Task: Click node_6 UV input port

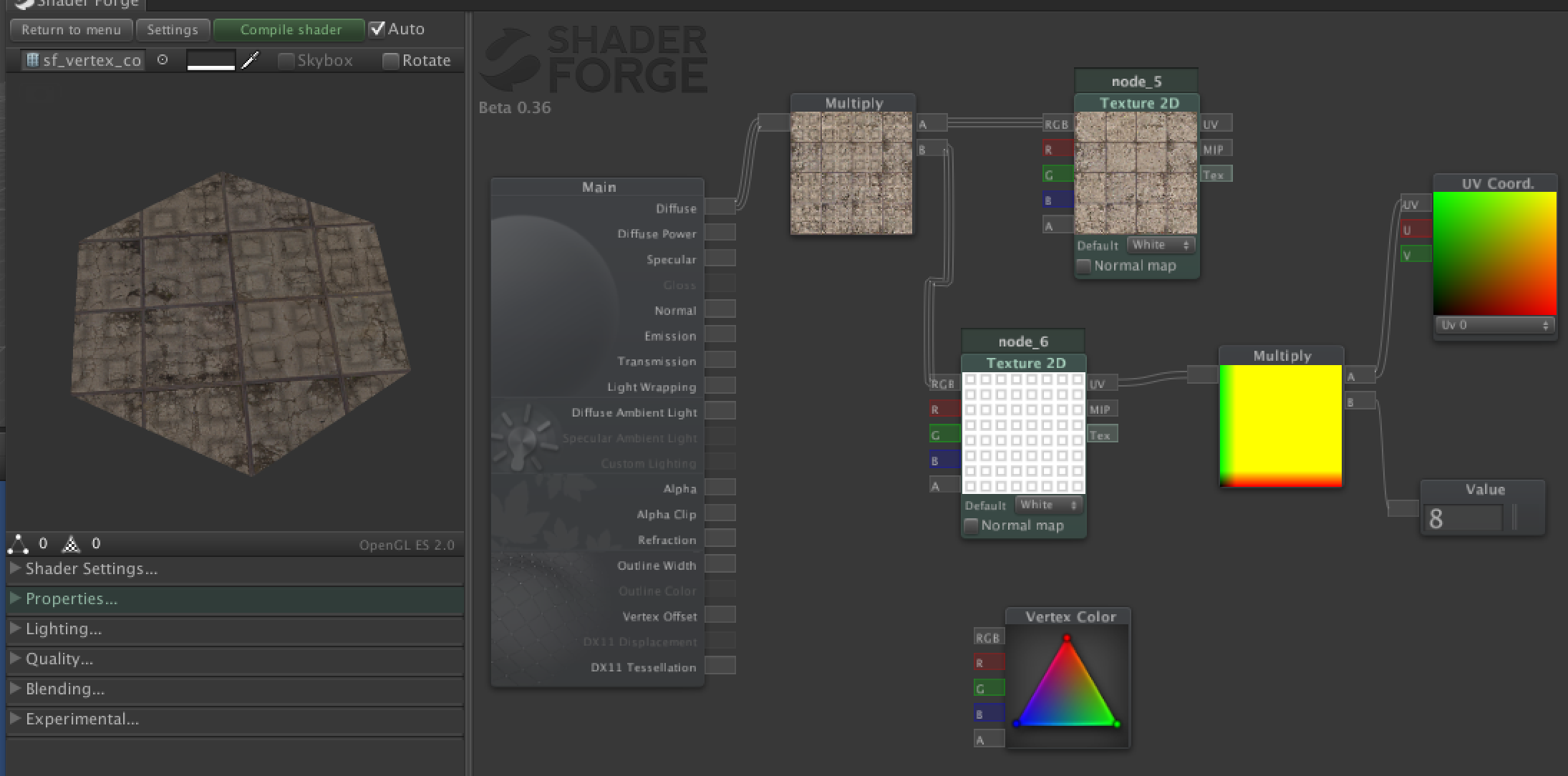Action: click(x=1102, y=384)
